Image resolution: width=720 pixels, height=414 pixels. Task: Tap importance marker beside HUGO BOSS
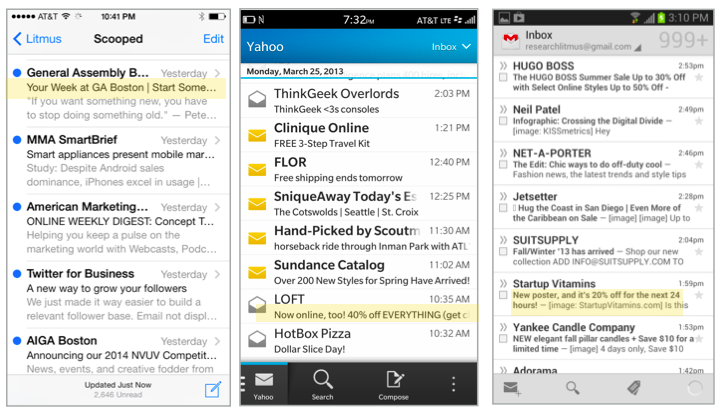pyautogui.click(x=504, y=66)
